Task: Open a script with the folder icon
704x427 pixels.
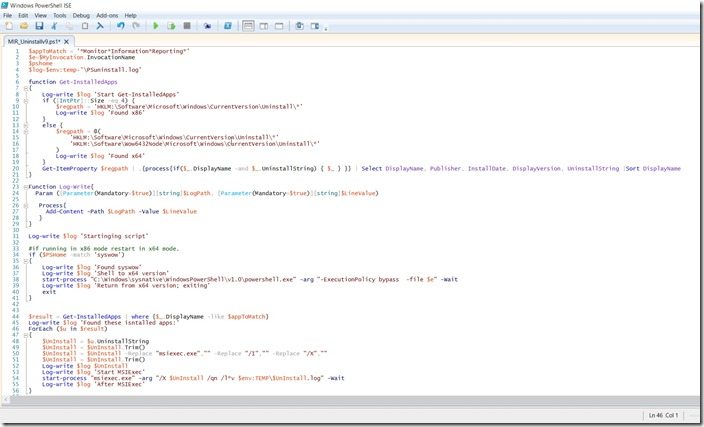Action: (24, 26)
